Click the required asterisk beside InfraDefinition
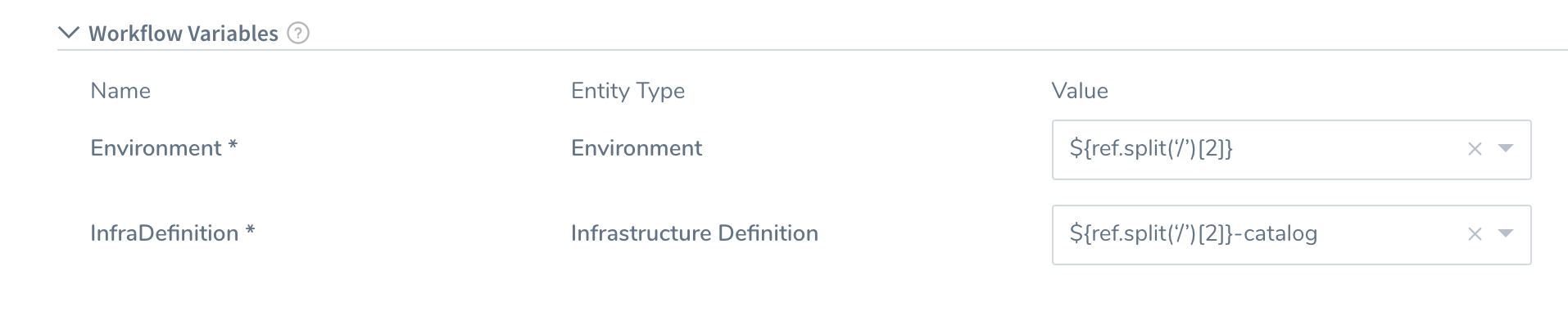The image size is (1568, 316). (x=251, y=230)
